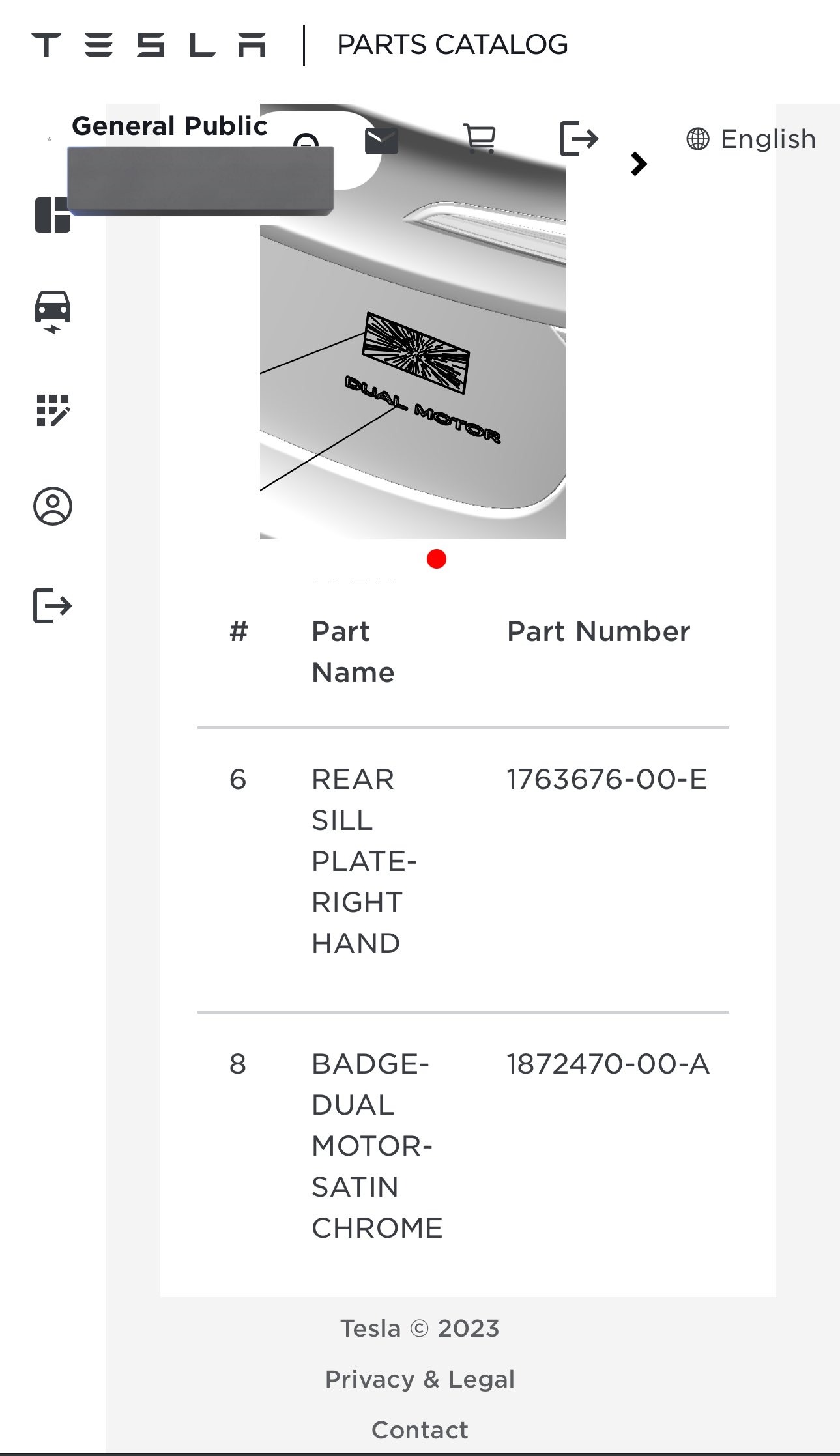Click the Part Name column header

tap(353, 651)
